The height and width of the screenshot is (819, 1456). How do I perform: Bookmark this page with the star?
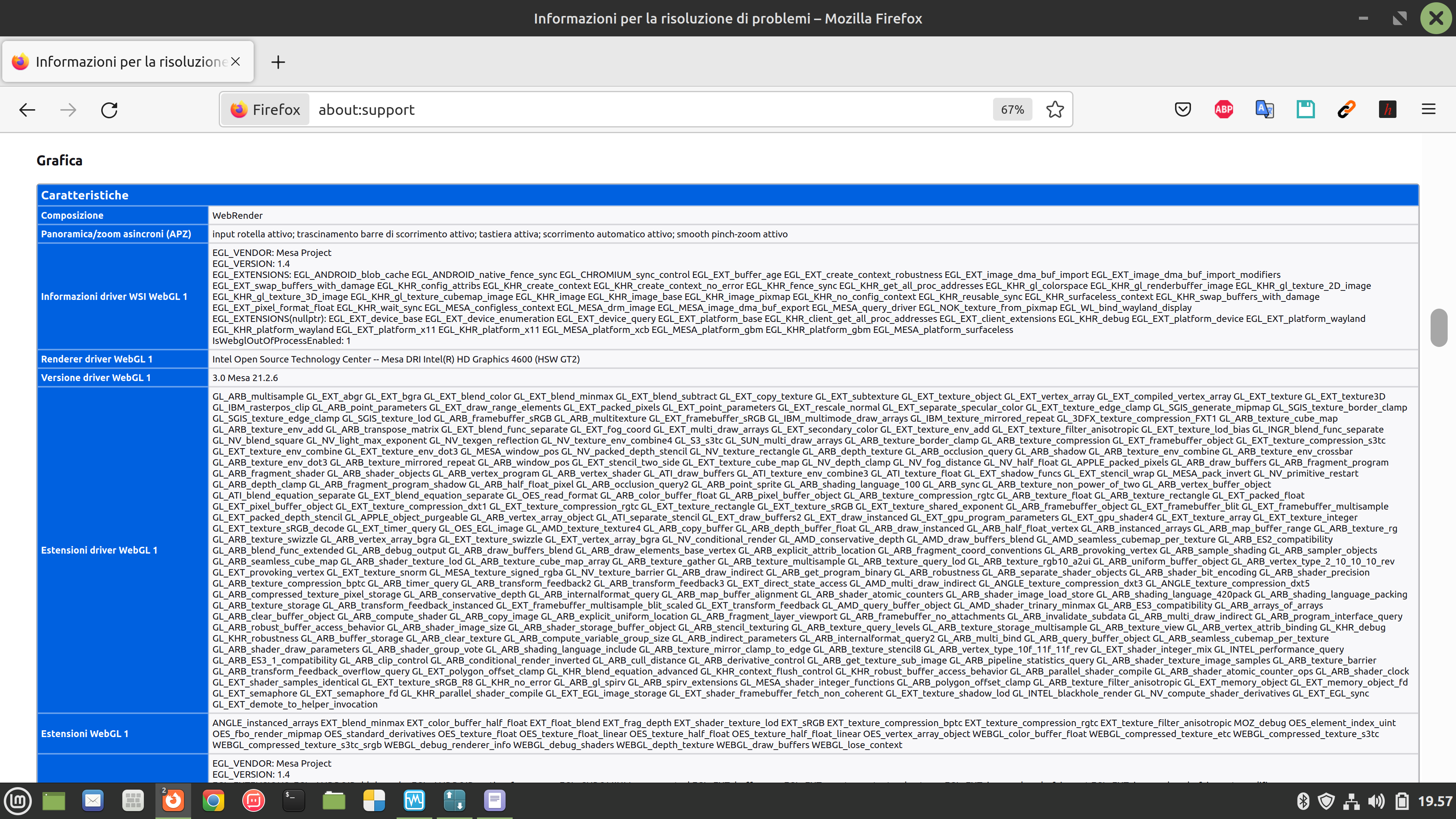pos(1055,109)
